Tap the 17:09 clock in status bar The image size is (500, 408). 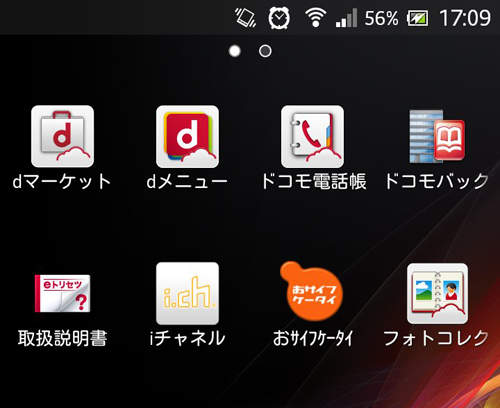coord(465,18)
